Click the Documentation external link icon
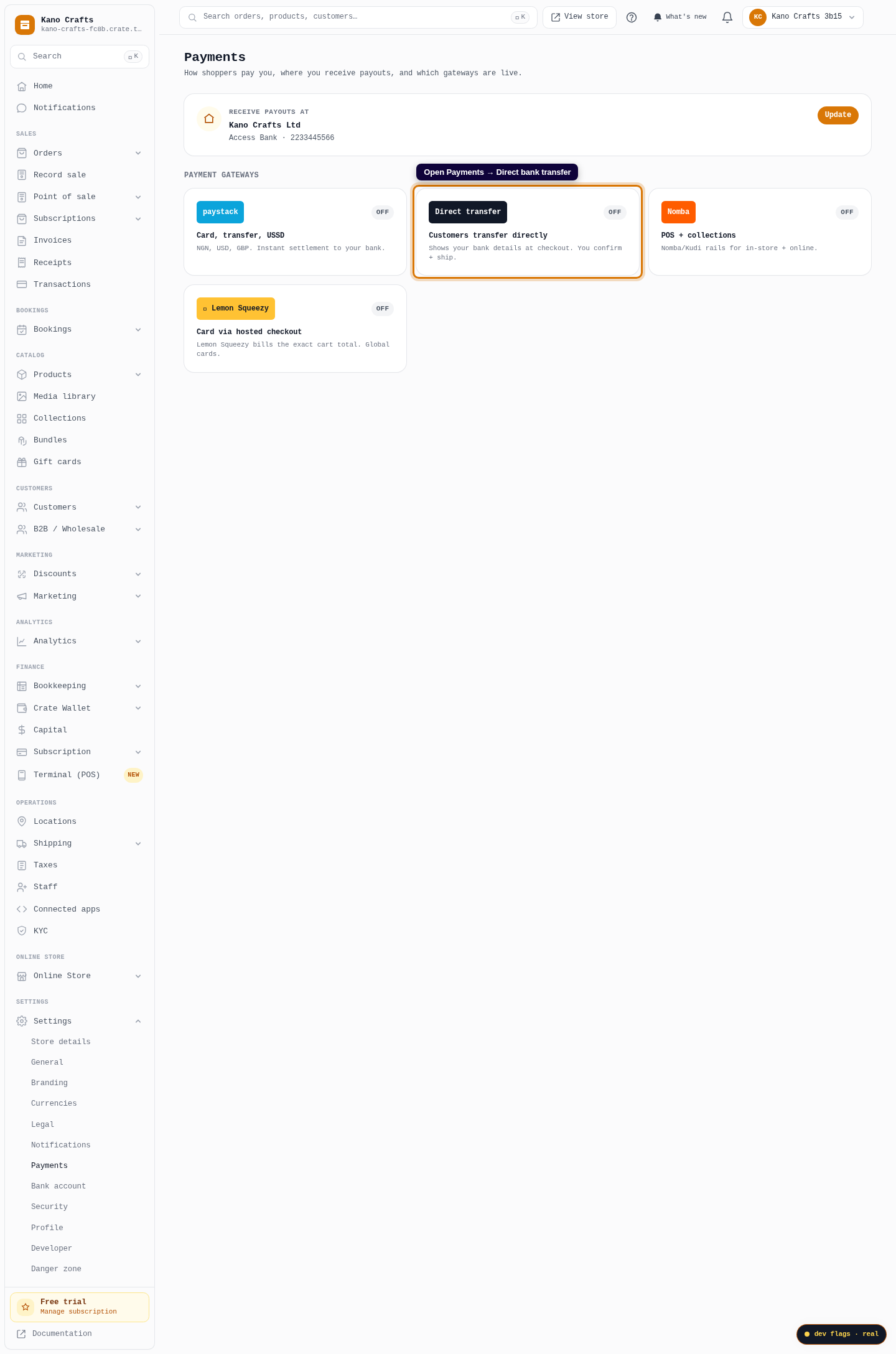 pyautogui.click(x=21, y=1333)
